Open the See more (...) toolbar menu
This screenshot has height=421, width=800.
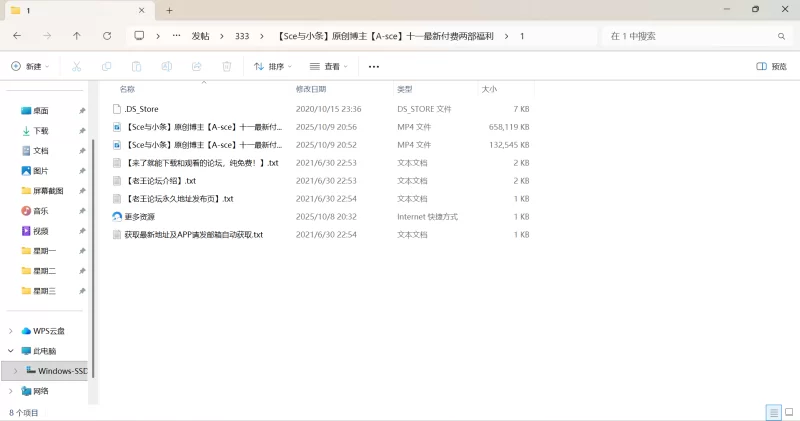(374, 66)
